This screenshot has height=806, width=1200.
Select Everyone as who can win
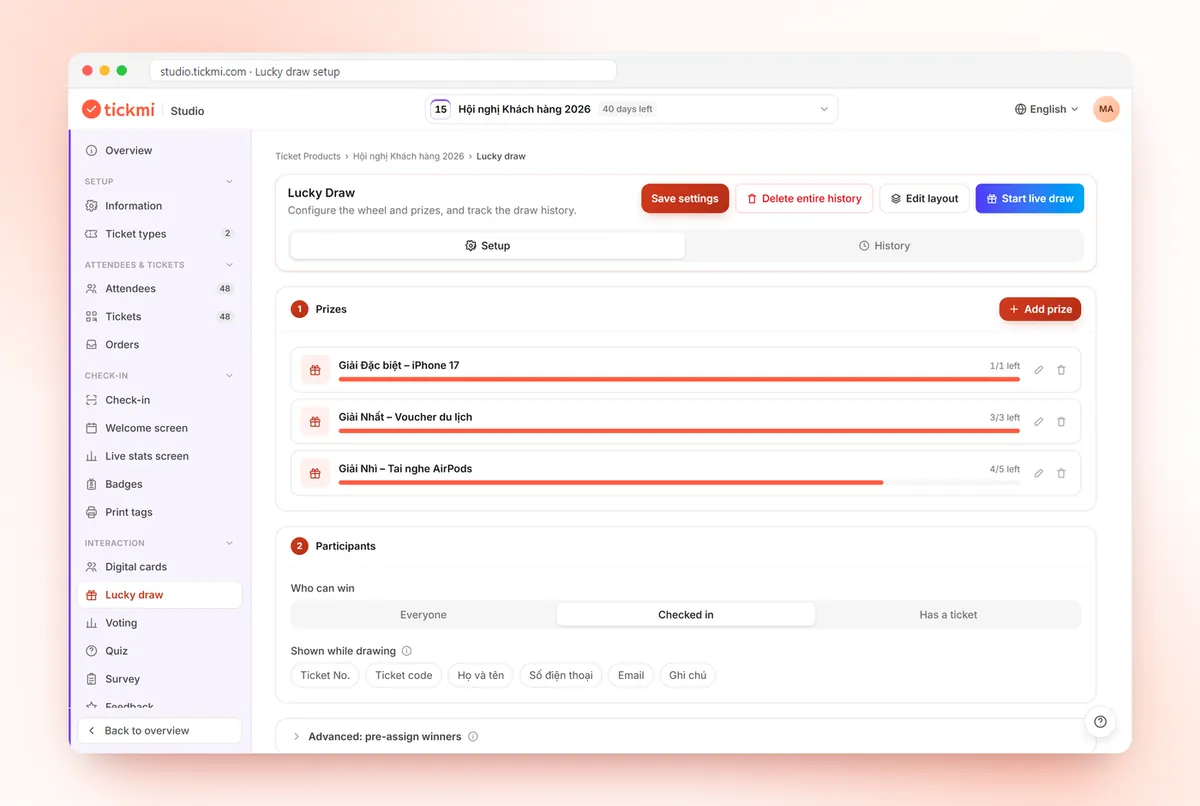[x=423, y=615]
